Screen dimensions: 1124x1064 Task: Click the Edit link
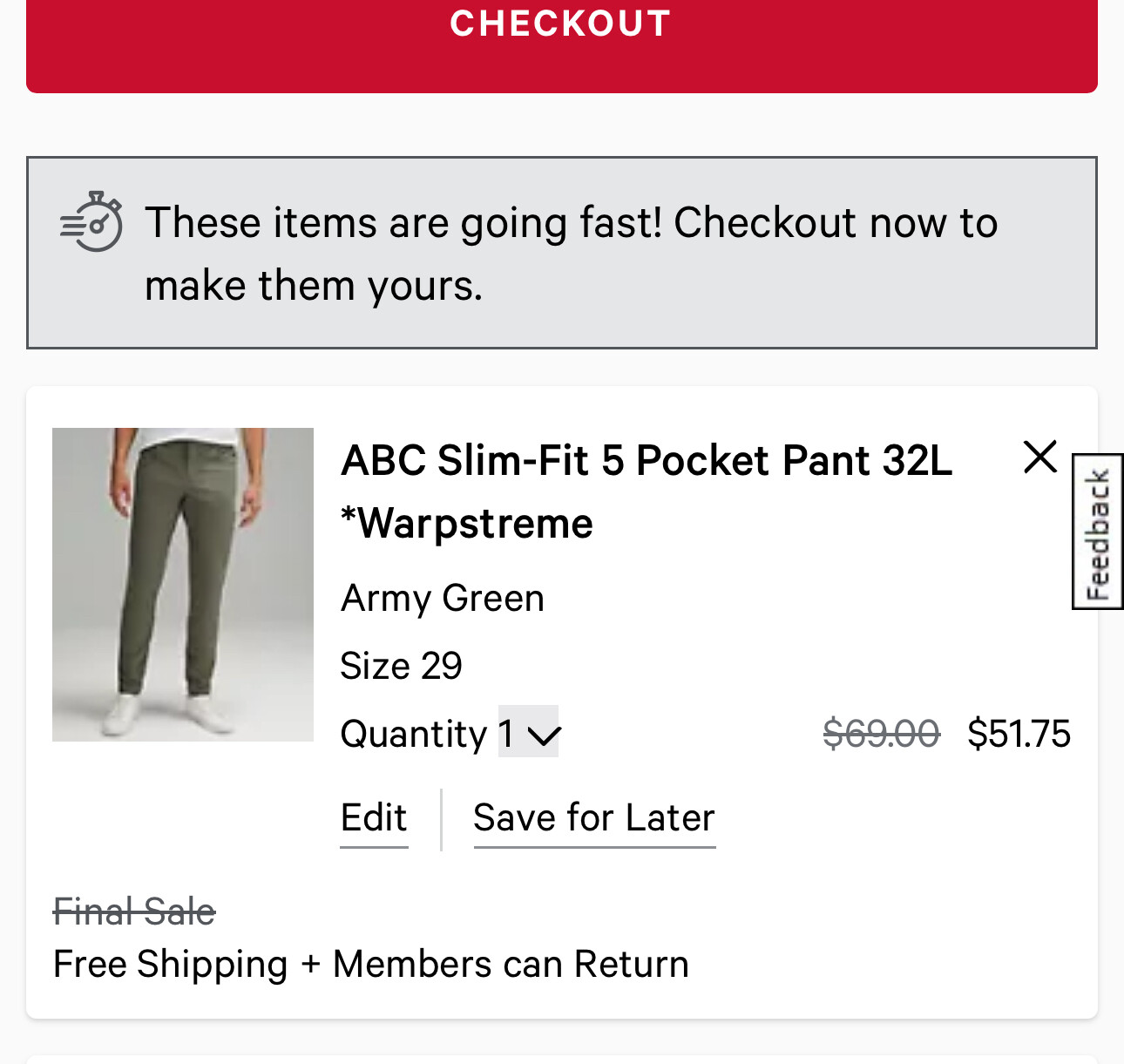(374, 818)
